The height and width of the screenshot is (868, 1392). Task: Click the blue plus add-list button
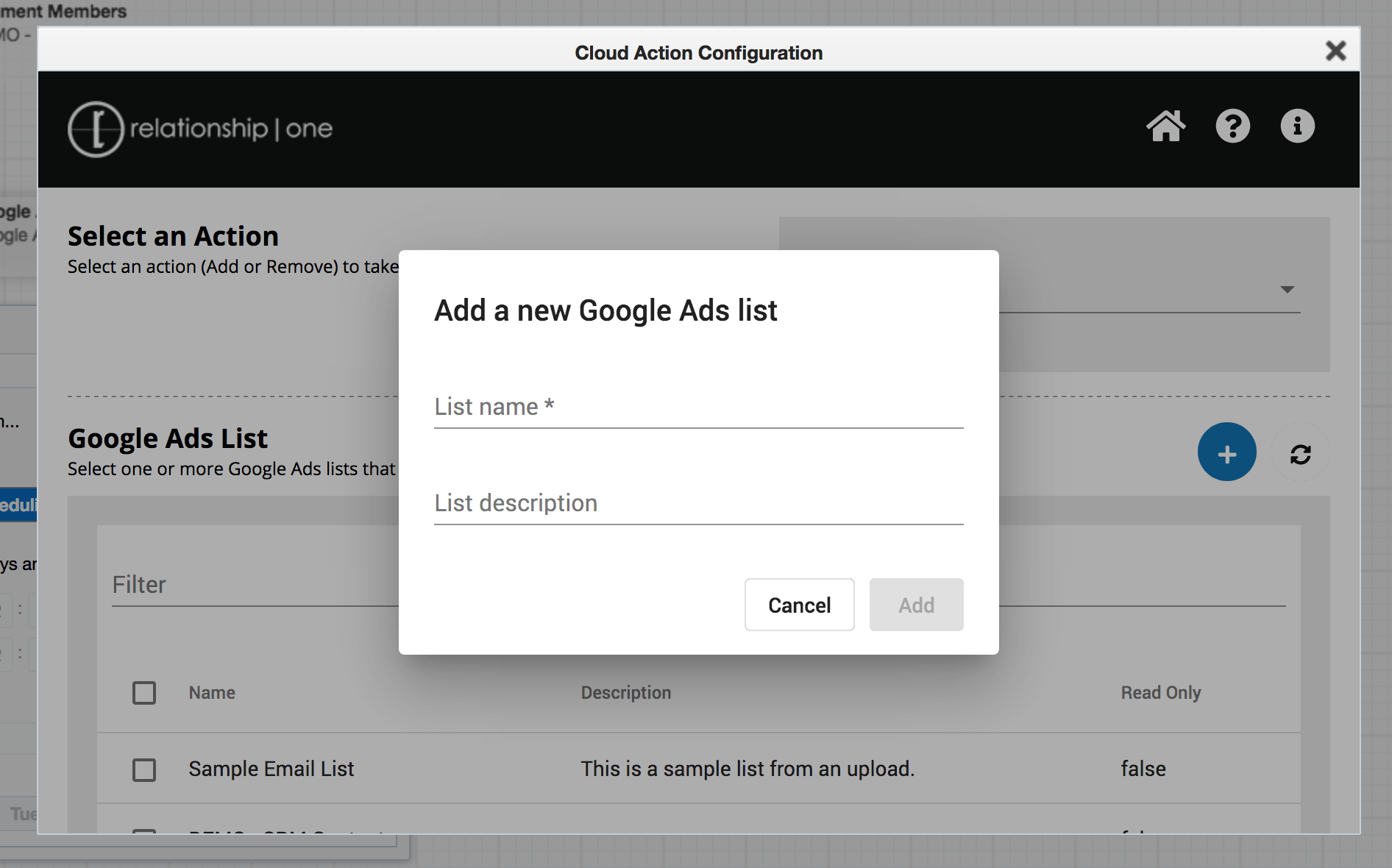coord(1226,452)
